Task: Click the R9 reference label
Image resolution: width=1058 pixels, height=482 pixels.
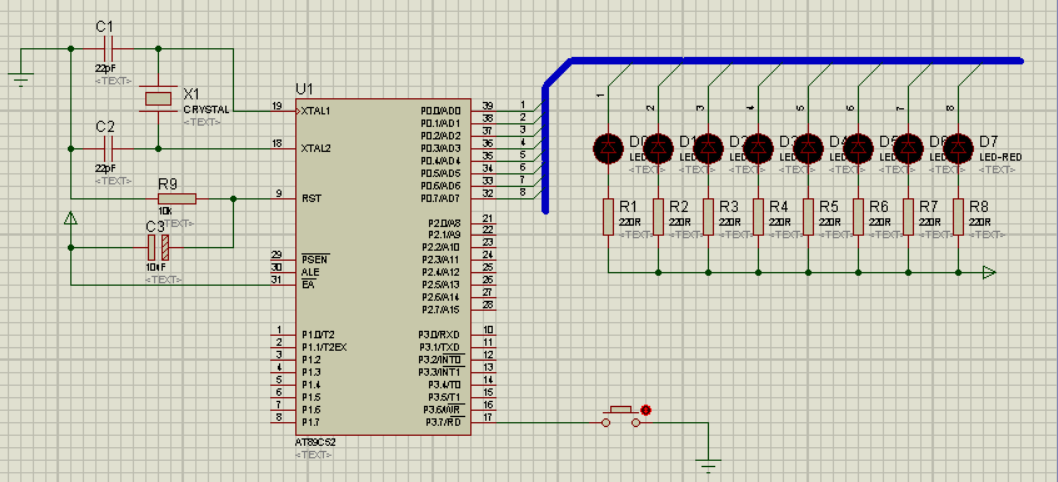Action: tap(167, 184)
